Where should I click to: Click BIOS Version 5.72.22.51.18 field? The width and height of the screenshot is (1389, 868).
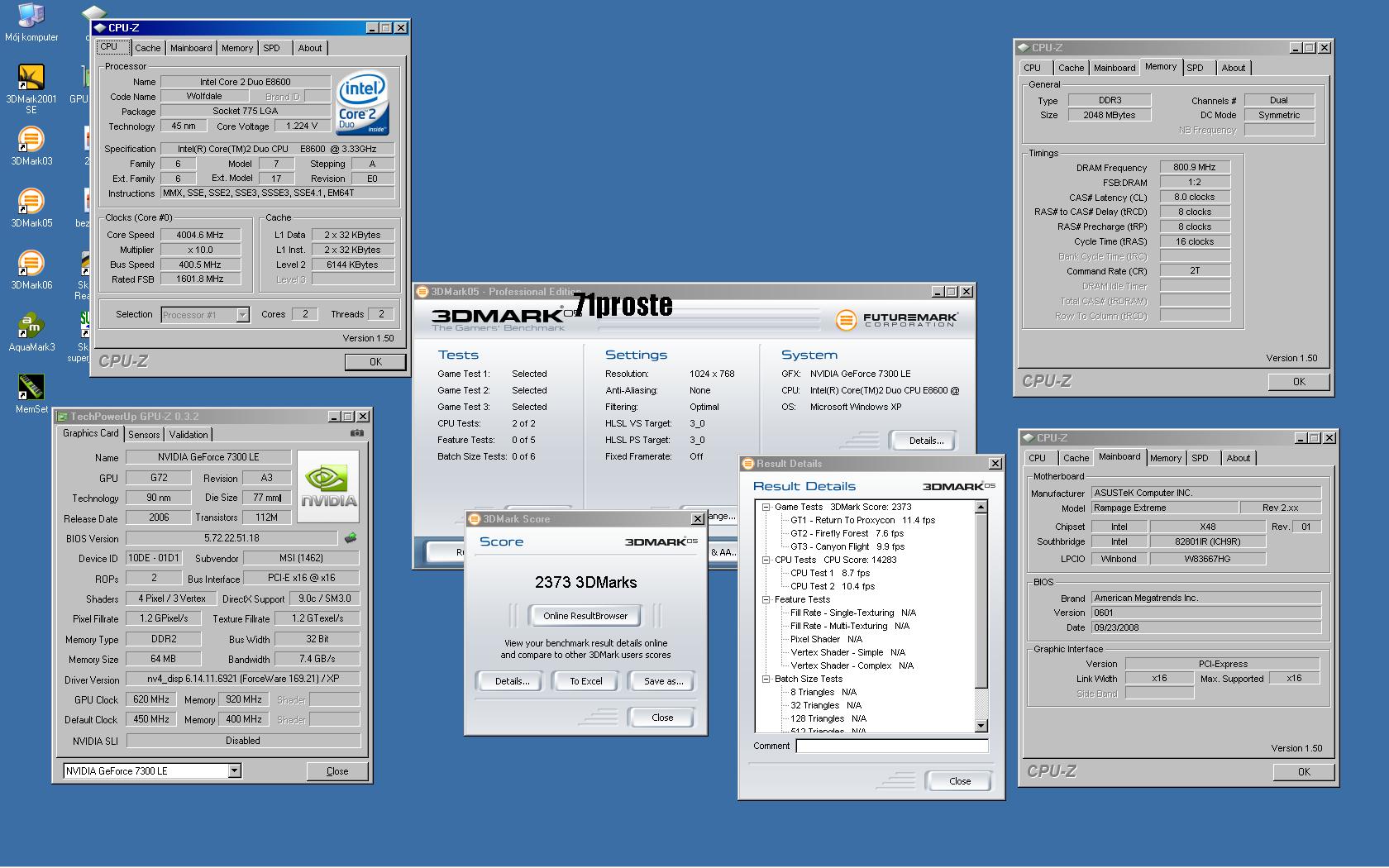pyautogui.click(x=231, y=538)
